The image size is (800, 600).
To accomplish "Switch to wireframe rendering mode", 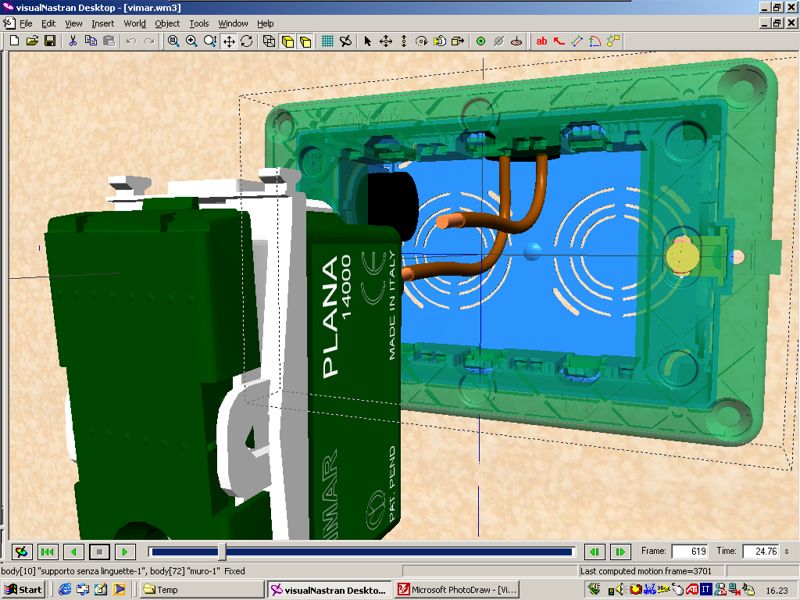I will pos(269,41).
